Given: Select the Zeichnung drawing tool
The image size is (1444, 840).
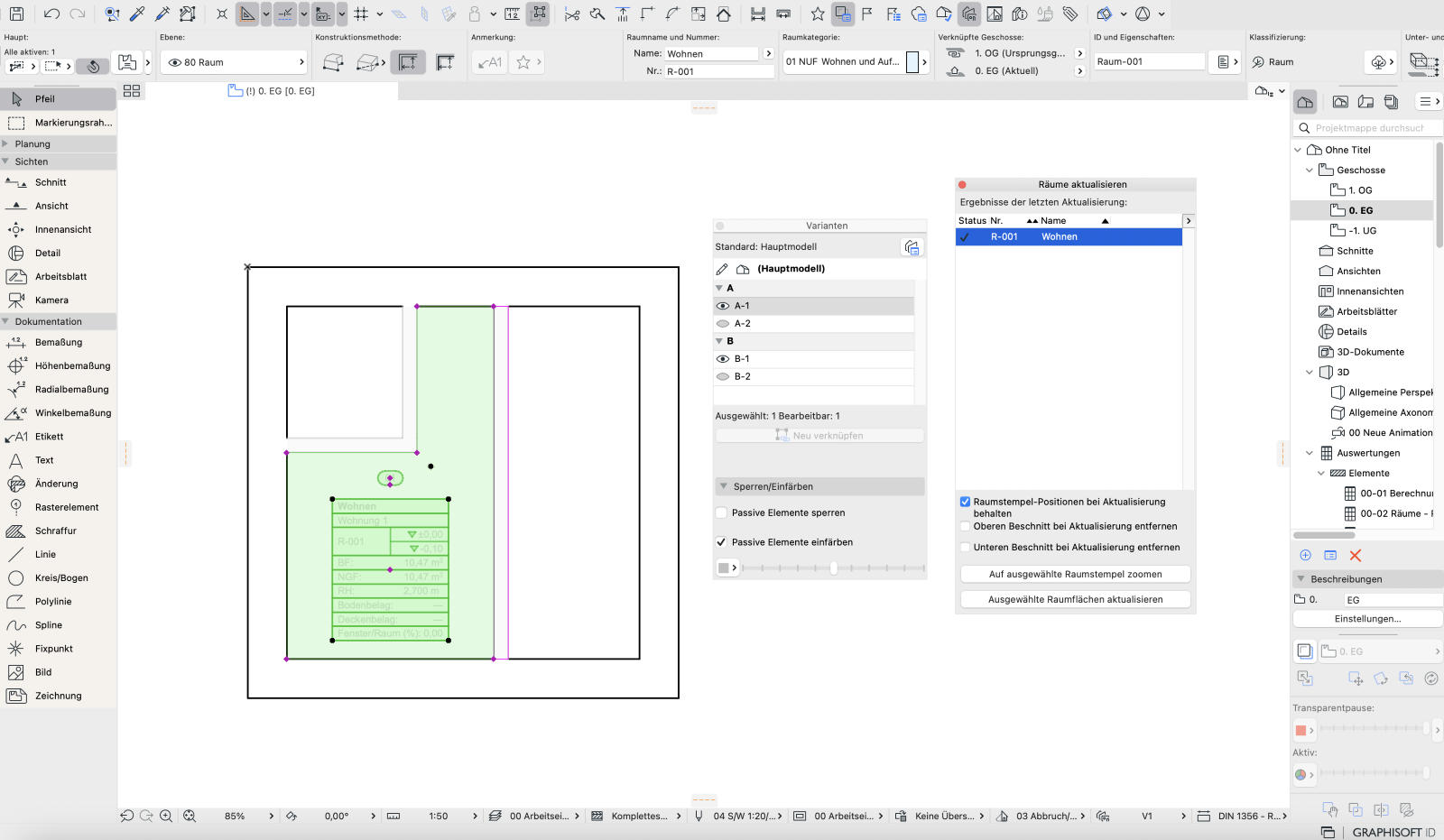Looking at the screenshot, I should coord(58,696).
